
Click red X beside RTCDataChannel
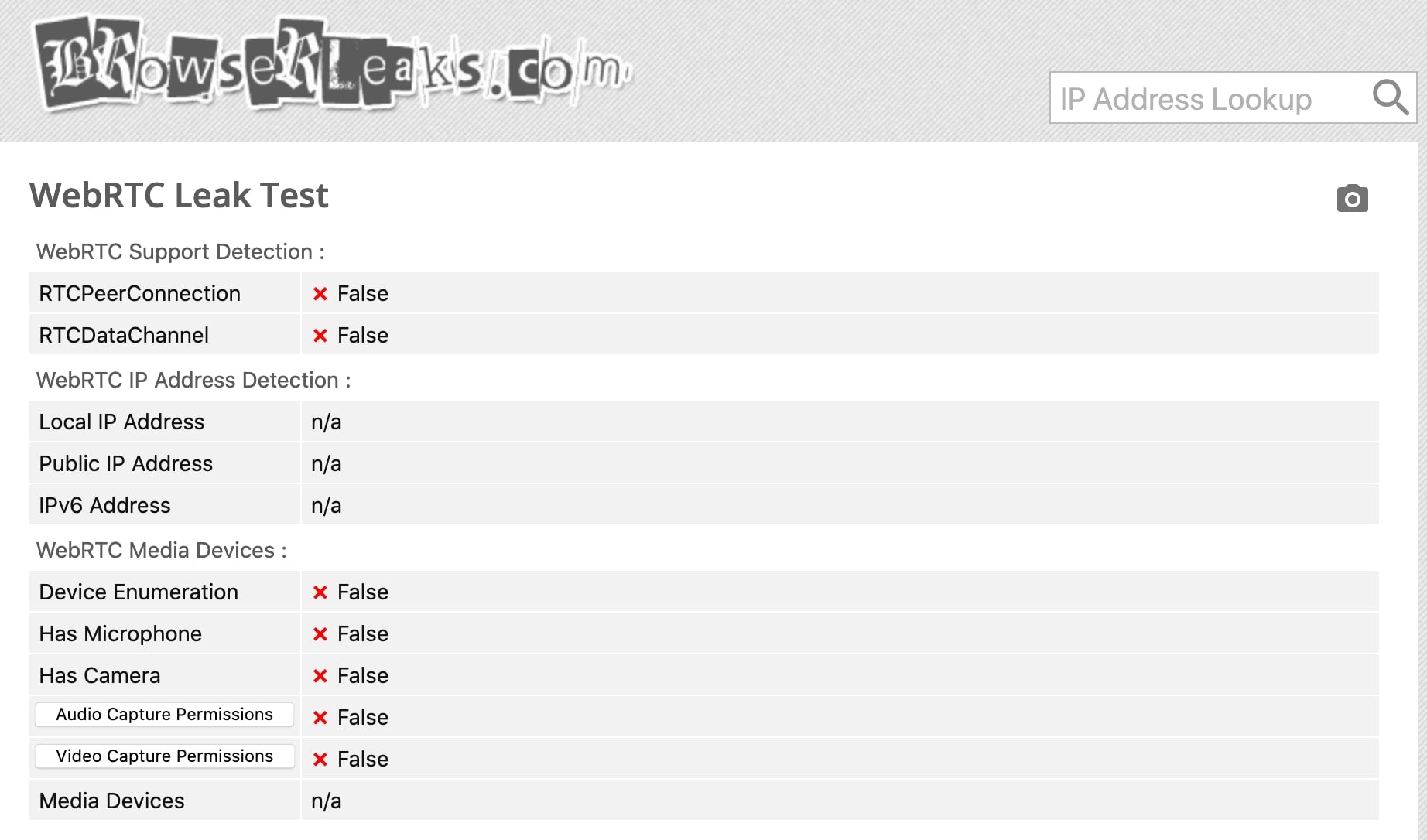coord(320,336)
